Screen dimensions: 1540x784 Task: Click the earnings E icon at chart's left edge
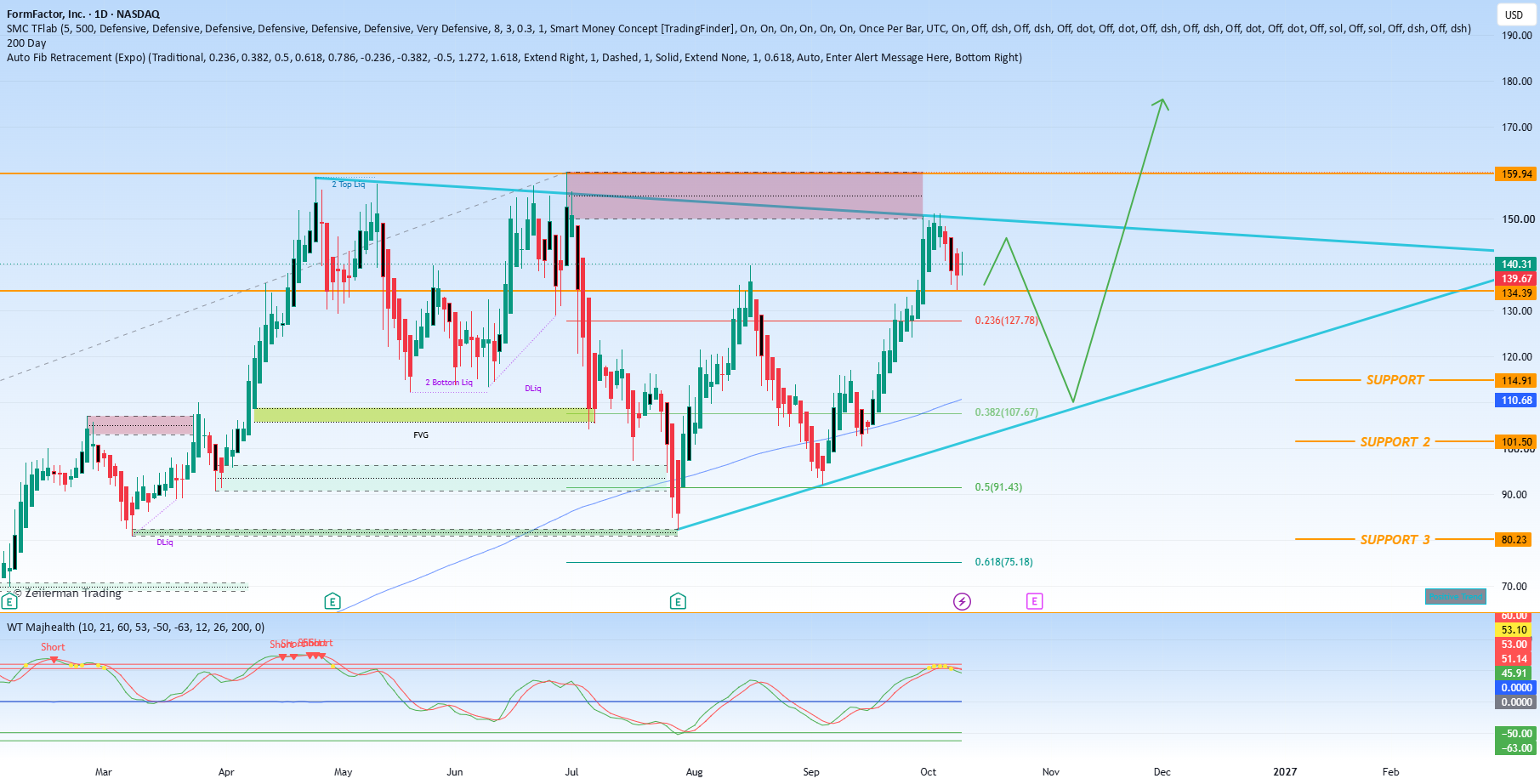click(x=9, y=601)
